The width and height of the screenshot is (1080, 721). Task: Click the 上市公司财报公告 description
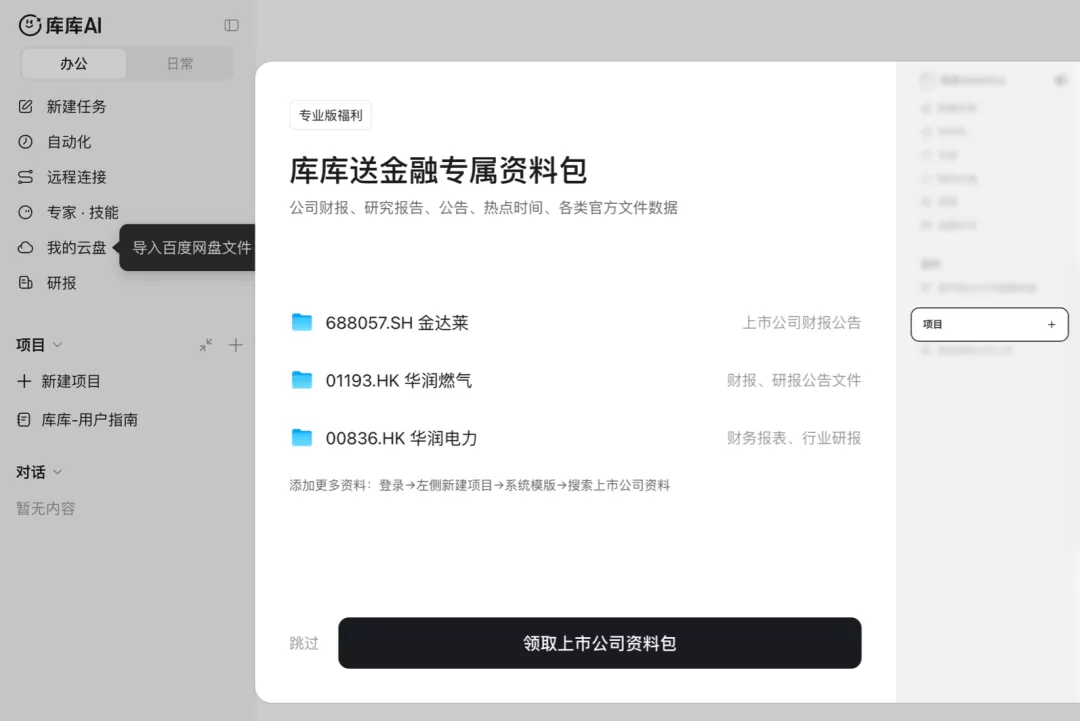click(801, 322)
